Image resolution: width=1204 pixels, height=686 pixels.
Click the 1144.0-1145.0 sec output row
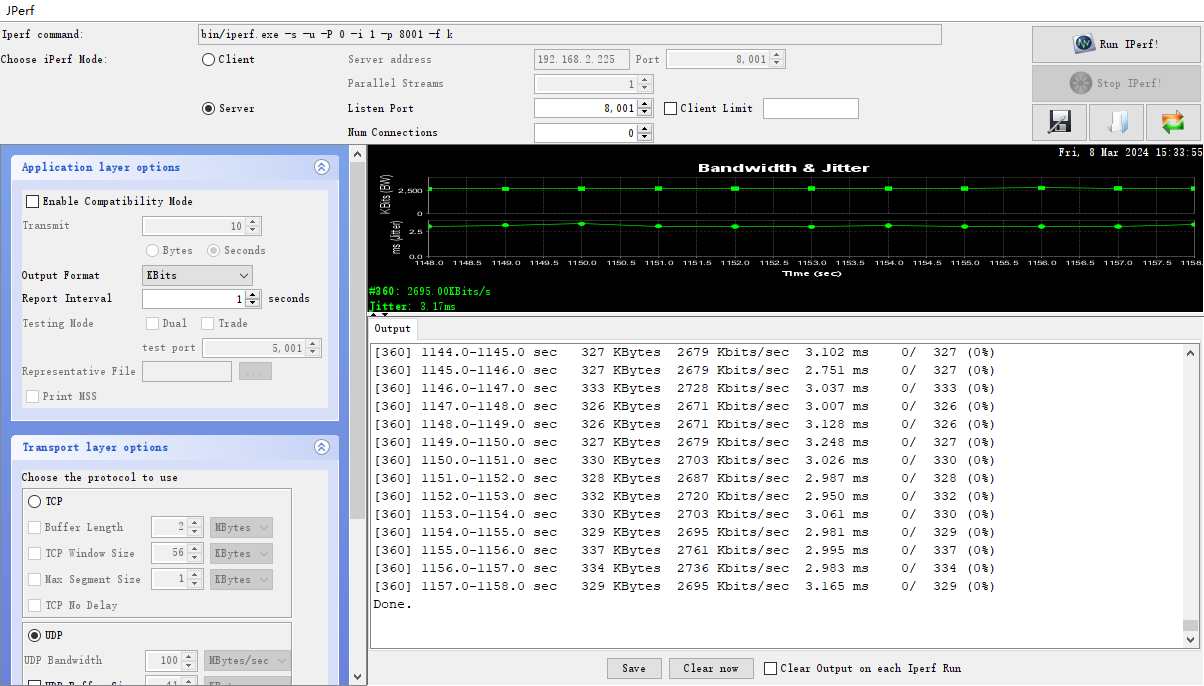(x=684, y=352)
